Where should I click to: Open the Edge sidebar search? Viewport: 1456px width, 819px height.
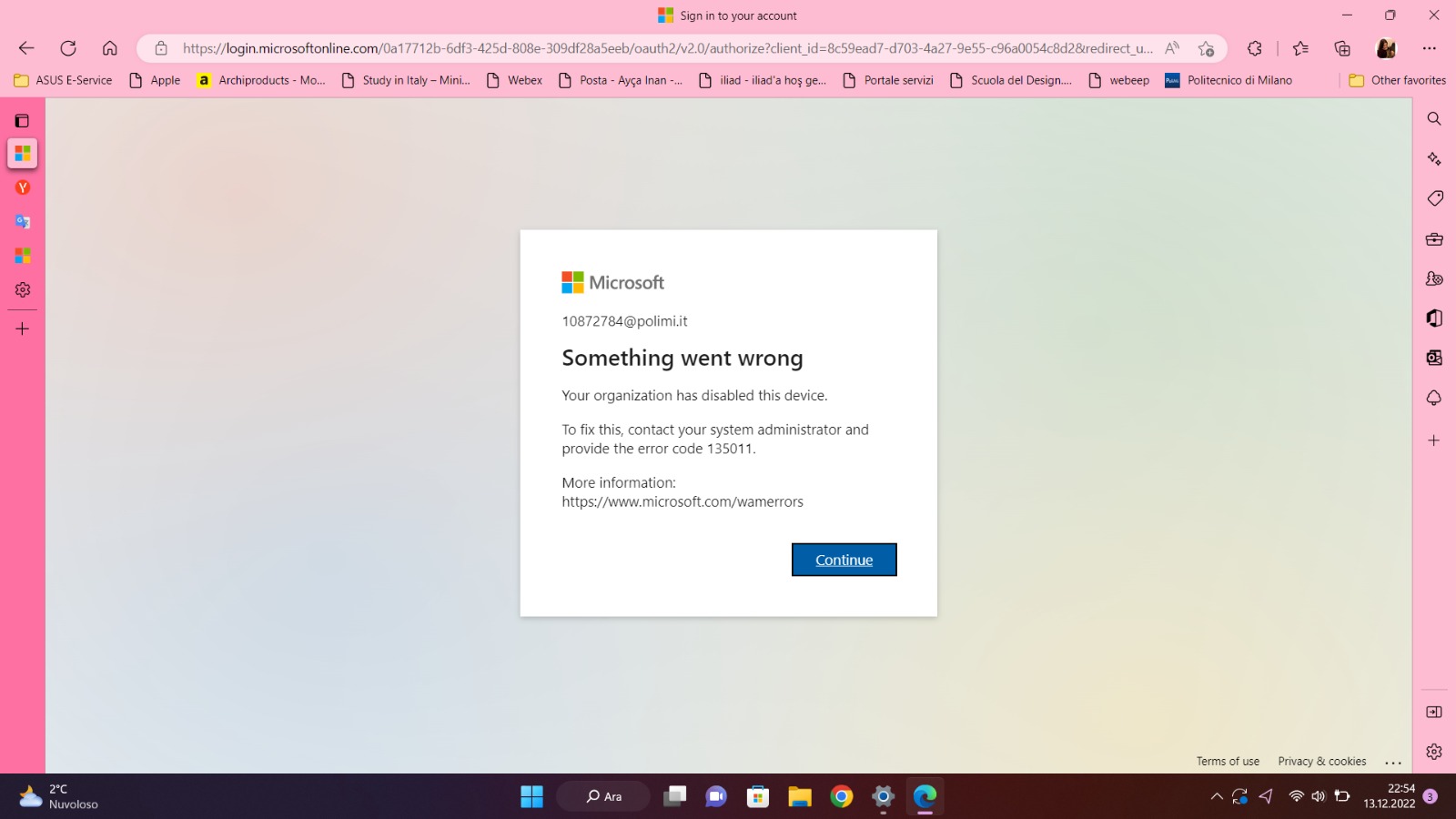click(1434, 119)
